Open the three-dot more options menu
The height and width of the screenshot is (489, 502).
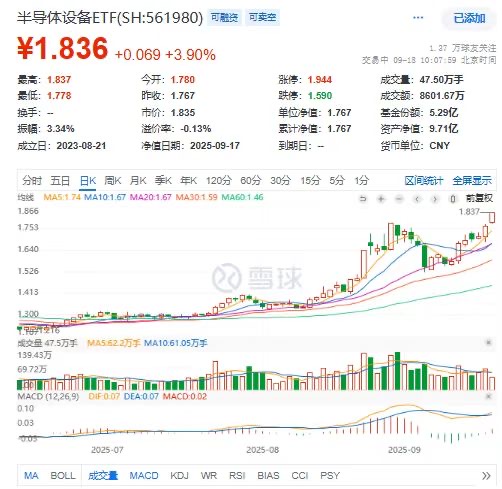coord(418,18)
